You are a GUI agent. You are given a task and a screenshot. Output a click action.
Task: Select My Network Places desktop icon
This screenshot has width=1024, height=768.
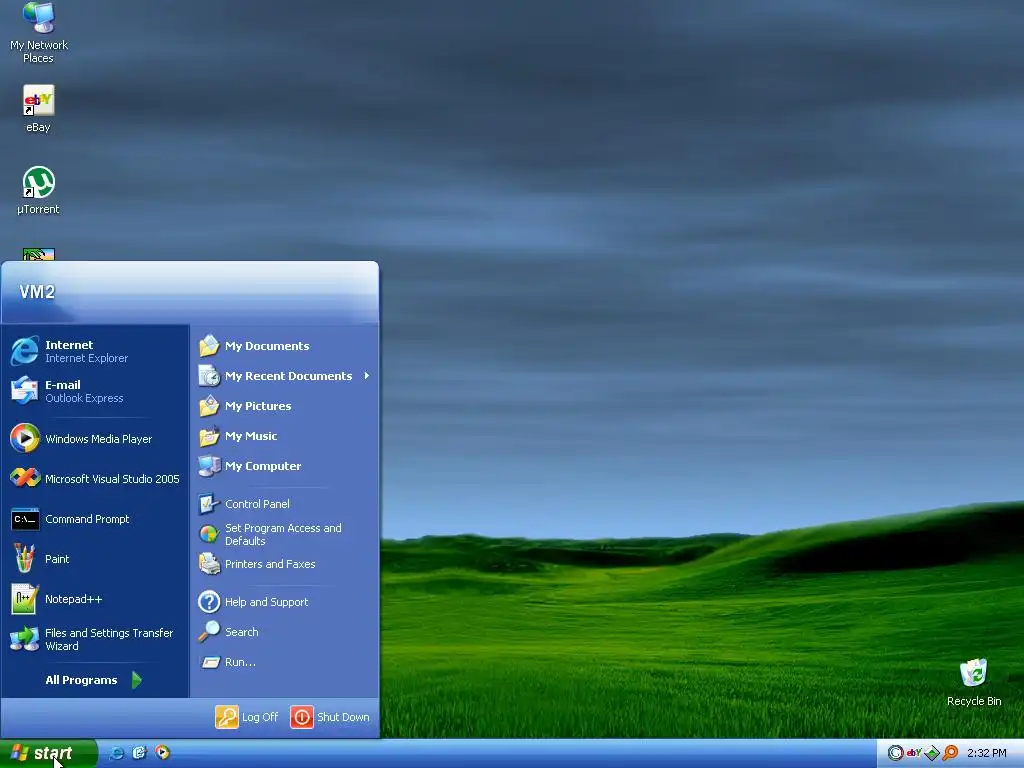(x=39, y=33)
